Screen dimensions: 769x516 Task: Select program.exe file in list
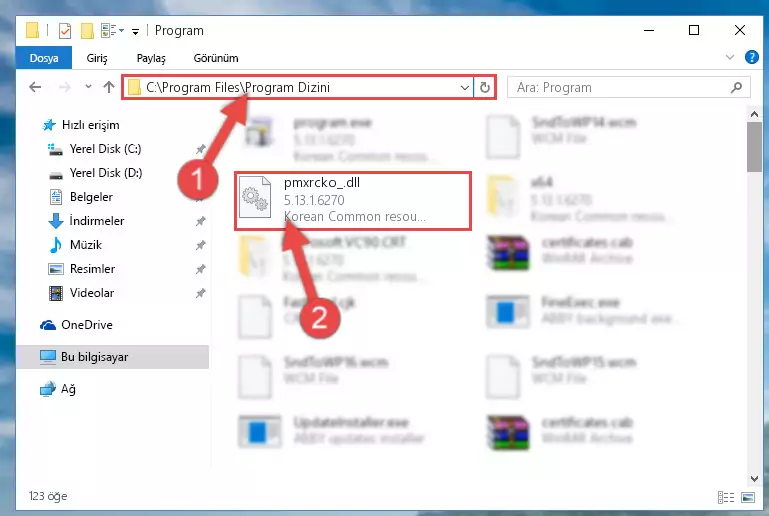338,139
